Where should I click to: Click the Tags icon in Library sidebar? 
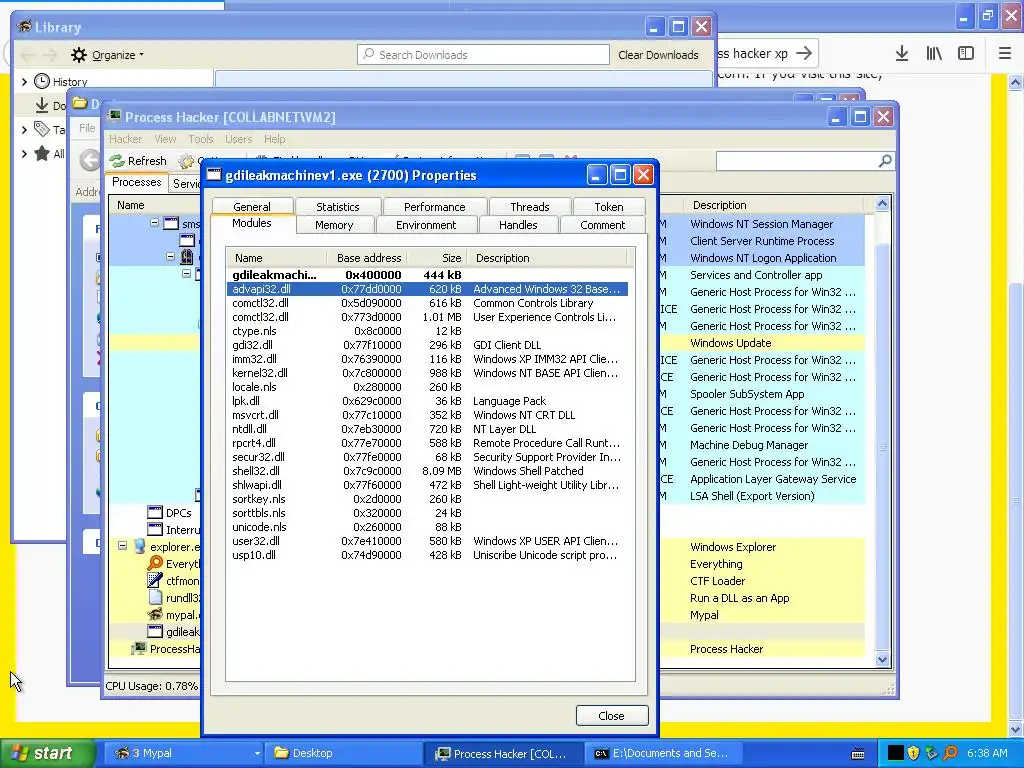(42, 129)
